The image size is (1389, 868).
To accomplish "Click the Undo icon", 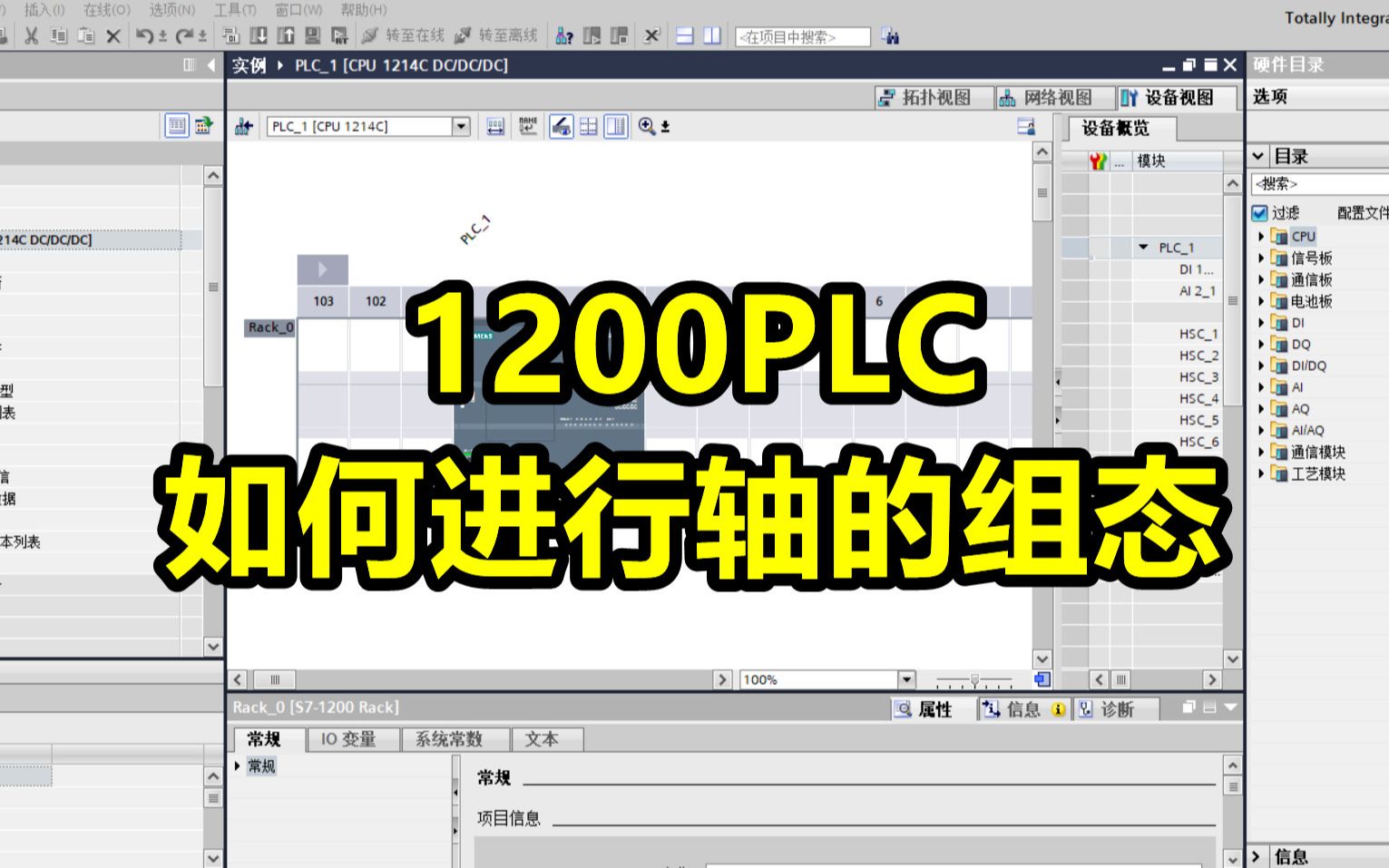I will click(x=142, y=36).
